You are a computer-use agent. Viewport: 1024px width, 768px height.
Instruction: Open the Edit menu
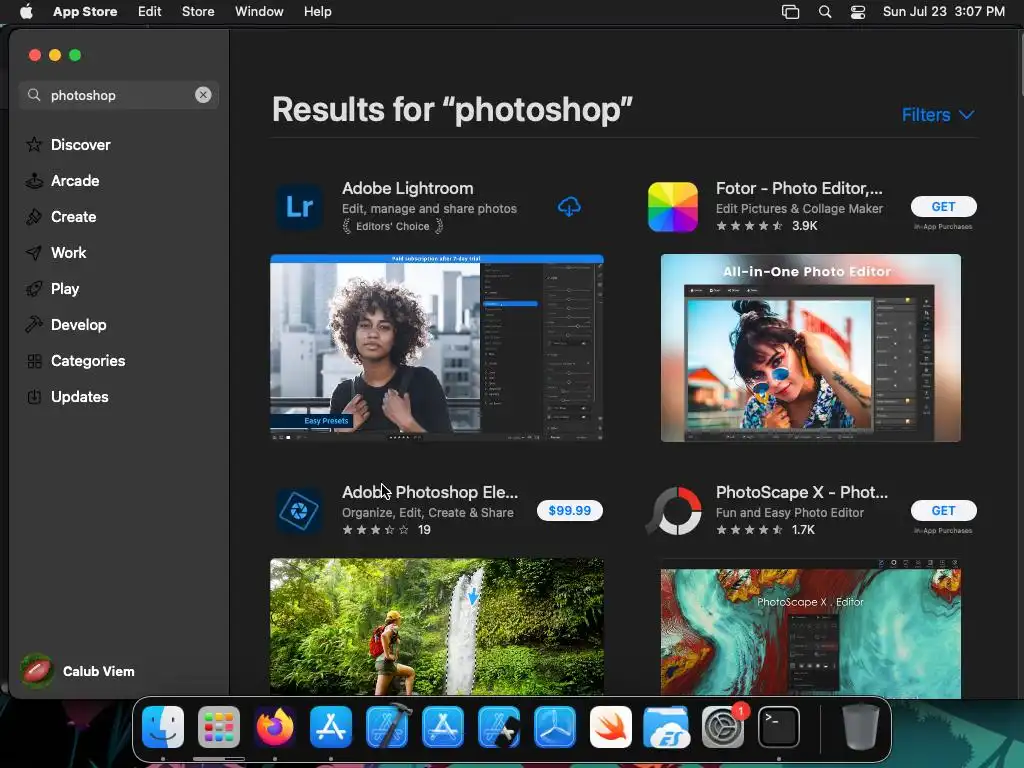click(x=150, y=12)
